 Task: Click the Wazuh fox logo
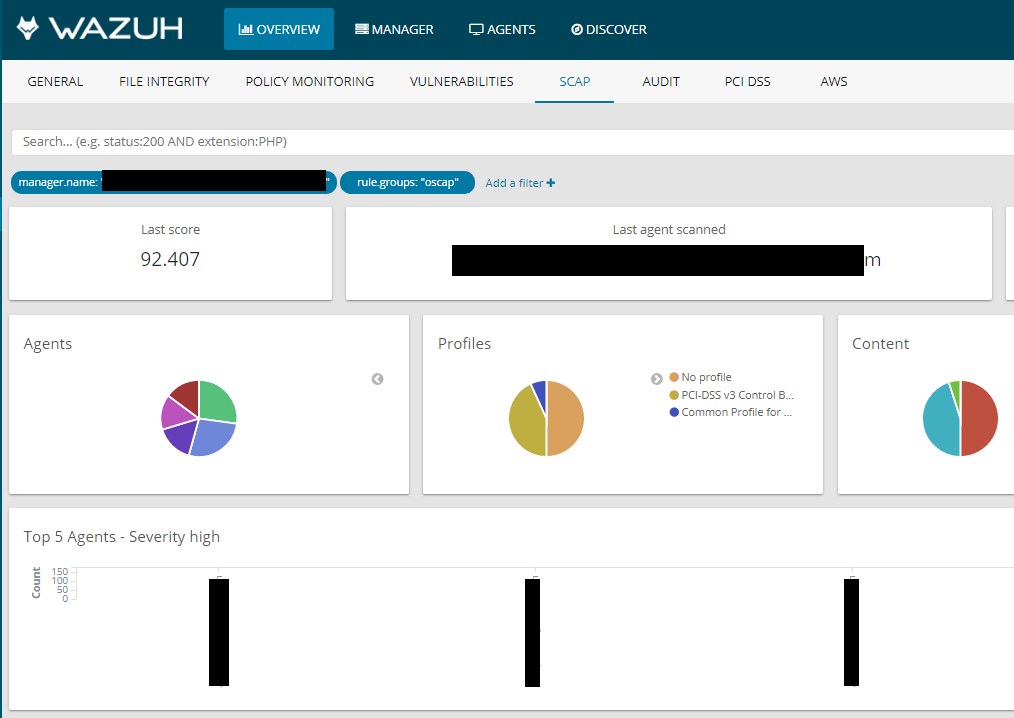(x=29, y=28)
